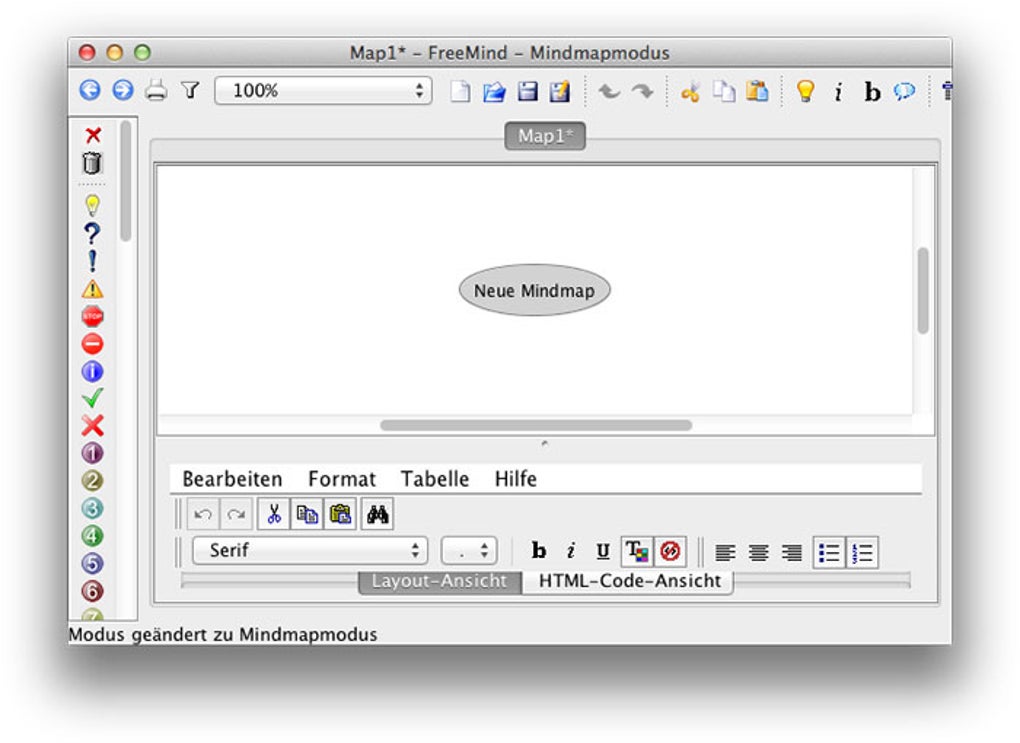The image size is (1020, 743).
Task: Click the map vertical scrollbar
Action: [922, 290]
